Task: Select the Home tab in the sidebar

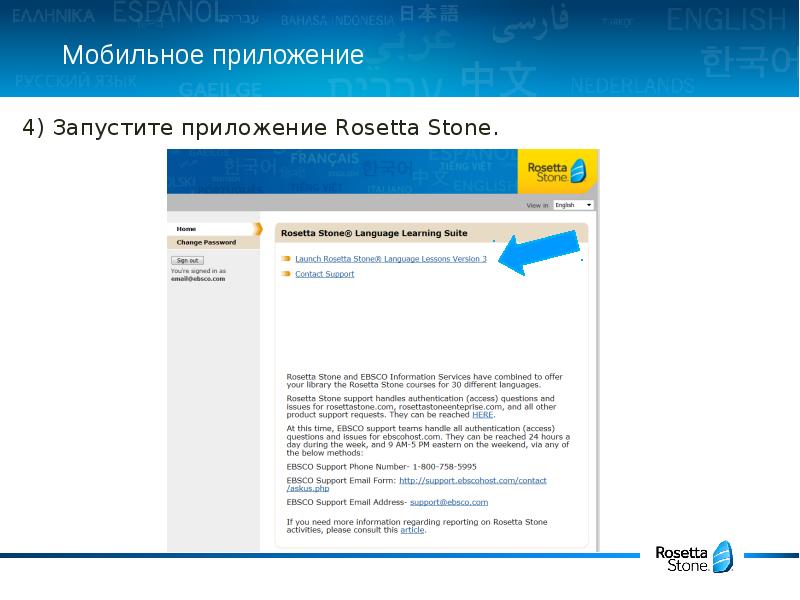Action: (185, 229)
